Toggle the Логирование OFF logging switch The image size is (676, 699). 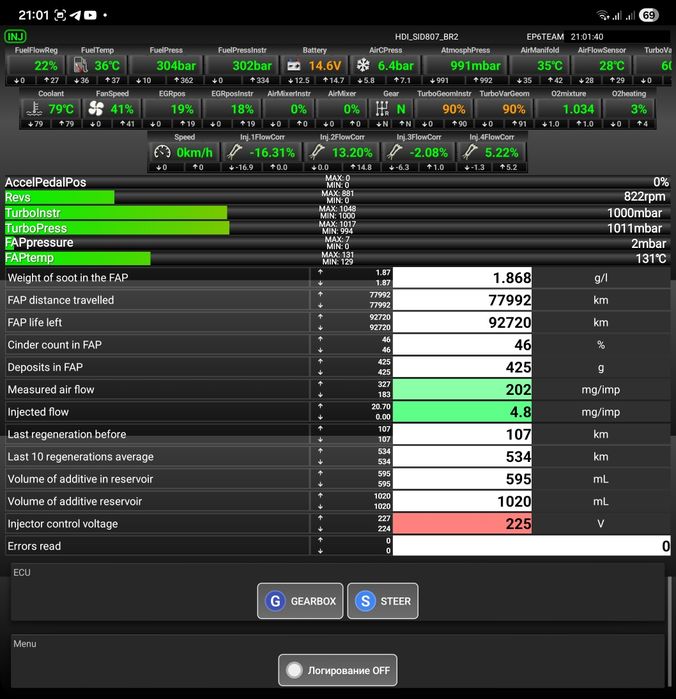pyautogui.click(x=338, y=670)
